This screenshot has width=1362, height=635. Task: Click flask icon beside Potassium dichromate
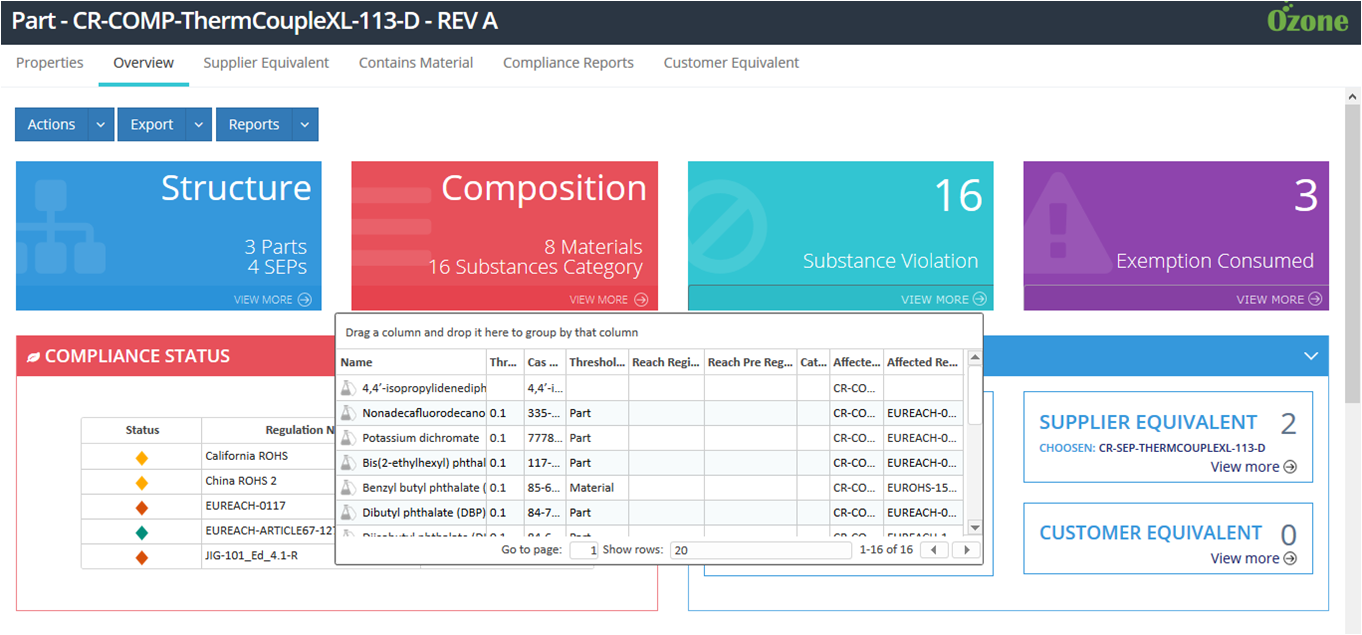(348, 438)
